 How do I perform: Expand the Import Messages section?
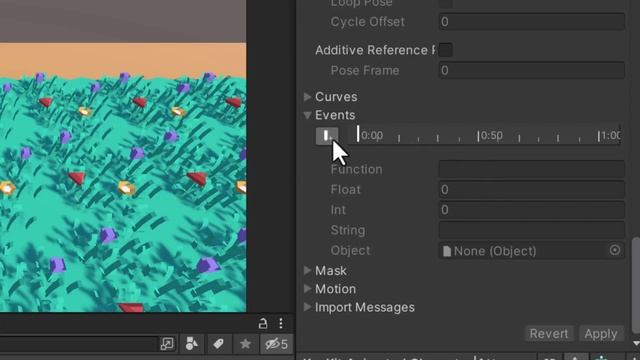coord(308,307)
